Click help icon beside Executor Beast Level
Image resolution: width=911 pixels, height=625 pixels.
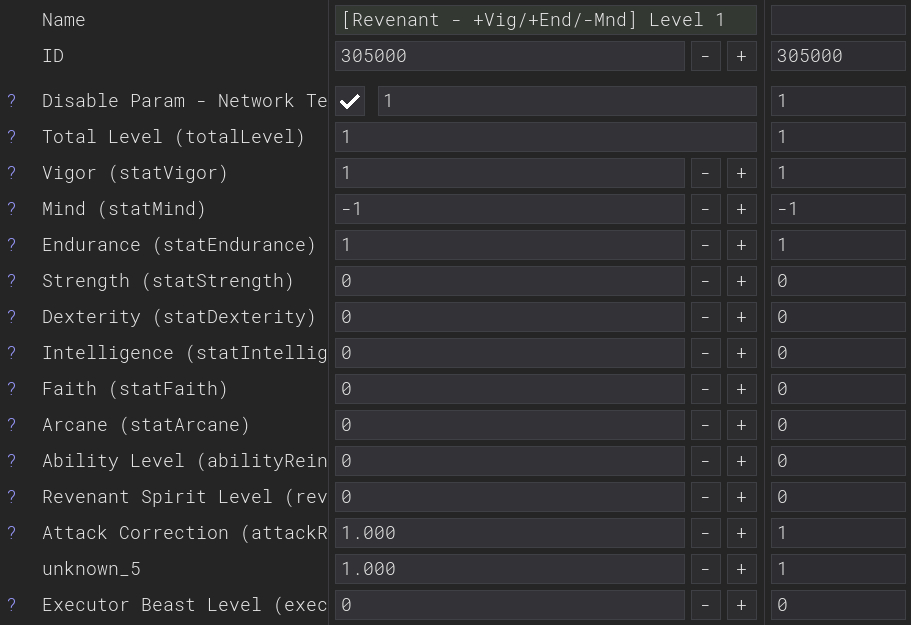coord(12,605)
